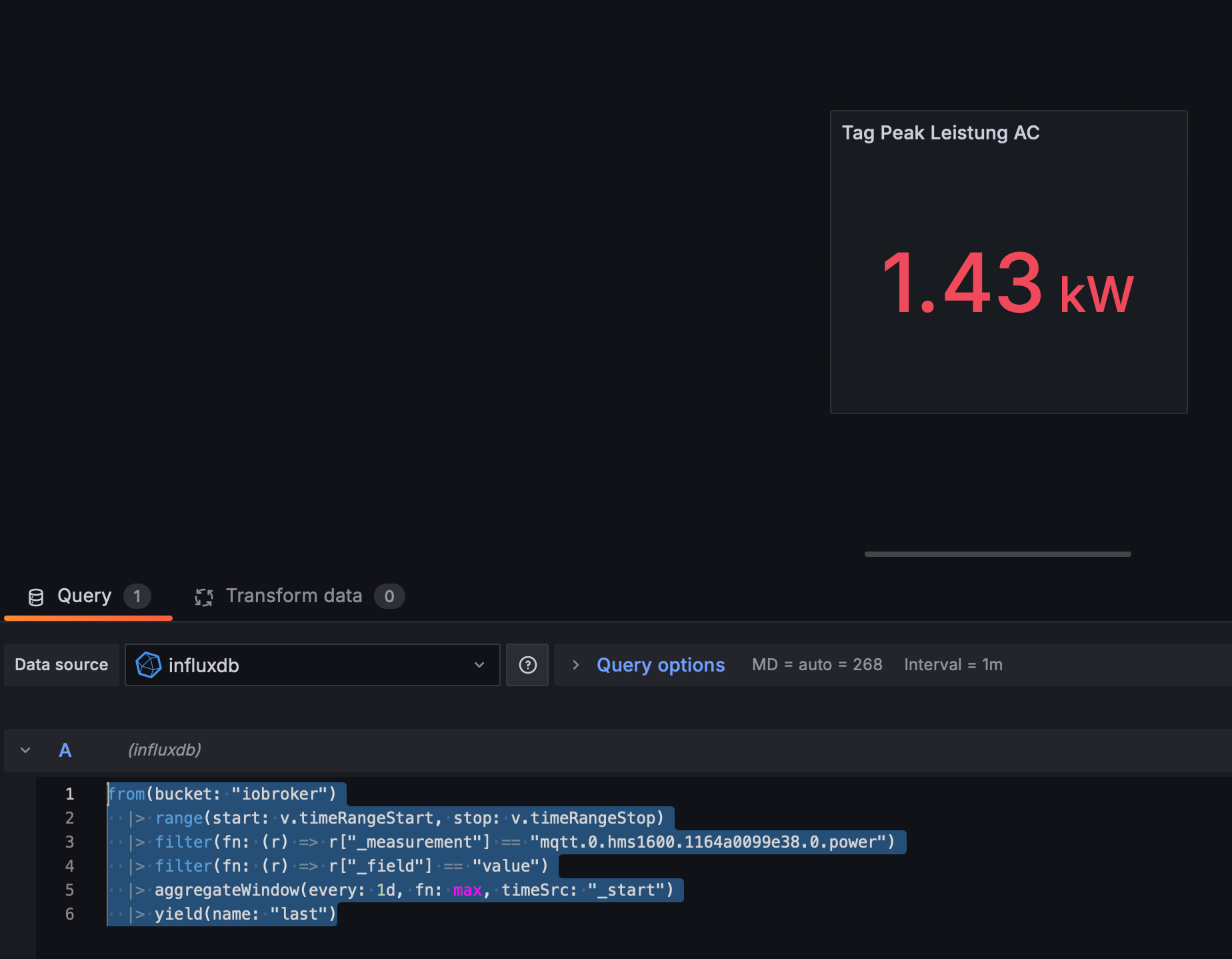The width and height of the screenshot is (1232, 959).
Task: Click the Interval = 1m text
Action: [953, 665]
